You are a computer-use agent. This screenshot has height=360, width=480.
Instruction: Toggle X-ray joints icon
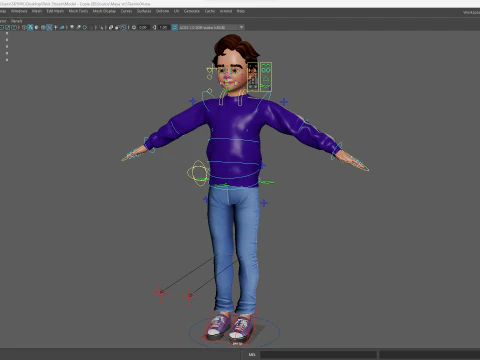pyautogui.click(x=123, y=27)
